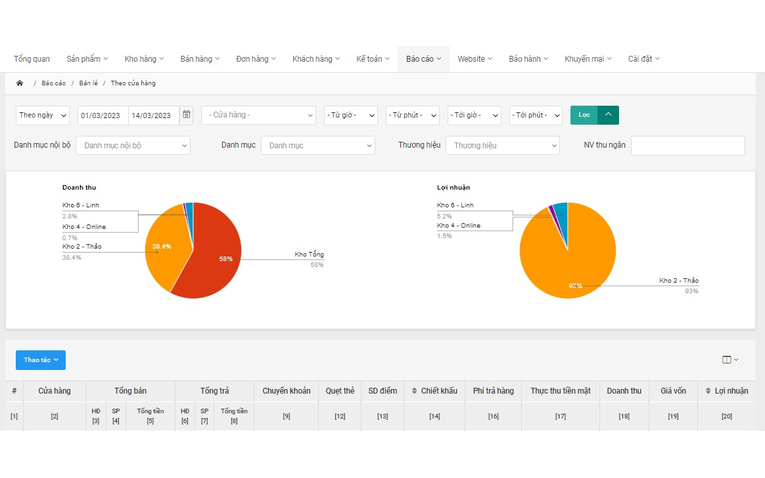Sort by Chiết khấu column arrows
765x478 pixels.
tap(414, 391)
